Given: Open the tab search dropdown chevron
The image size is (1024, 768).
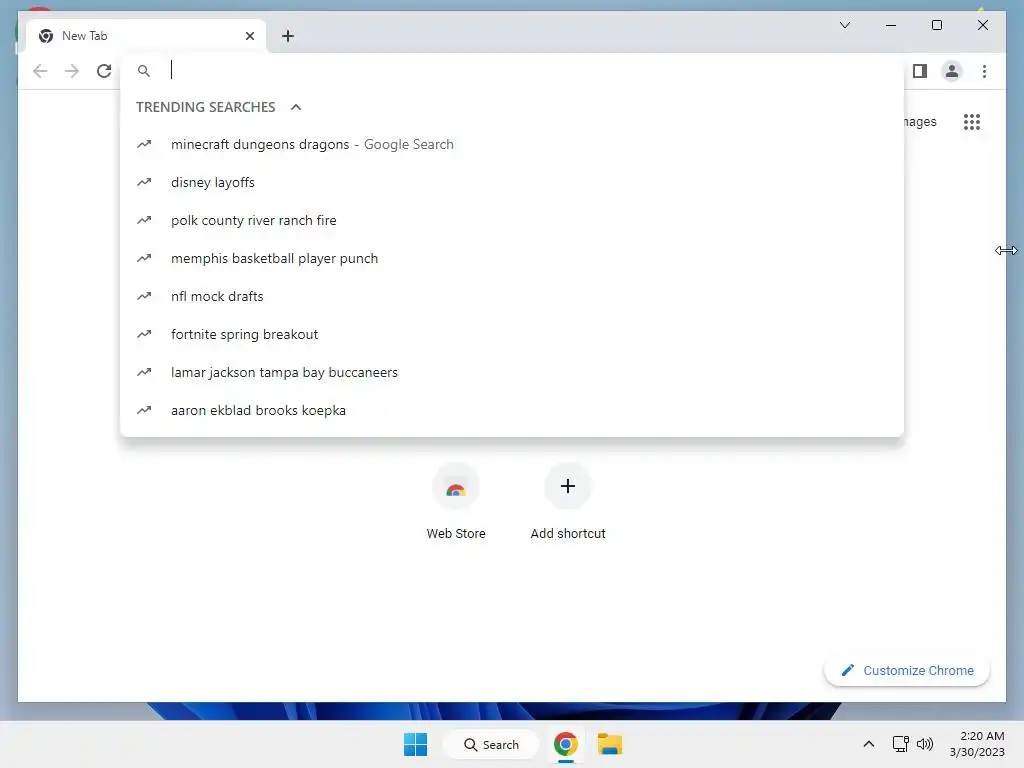Looking at the screenshot, I should coord(844,25).
